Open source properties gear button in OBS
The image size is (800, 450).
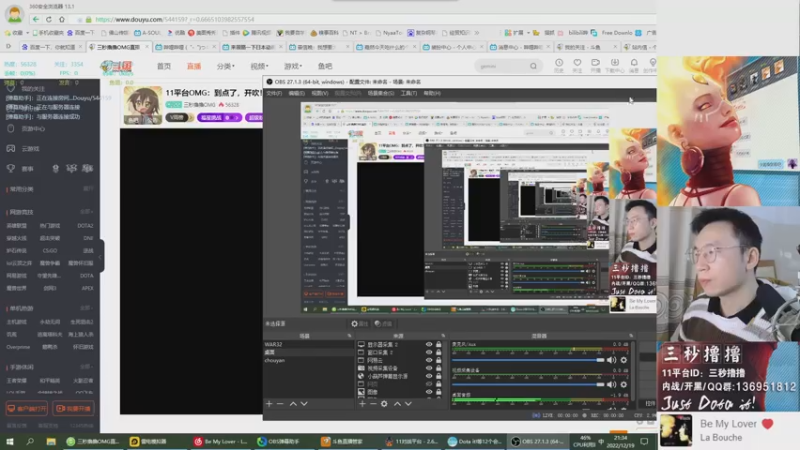(359, 323)
